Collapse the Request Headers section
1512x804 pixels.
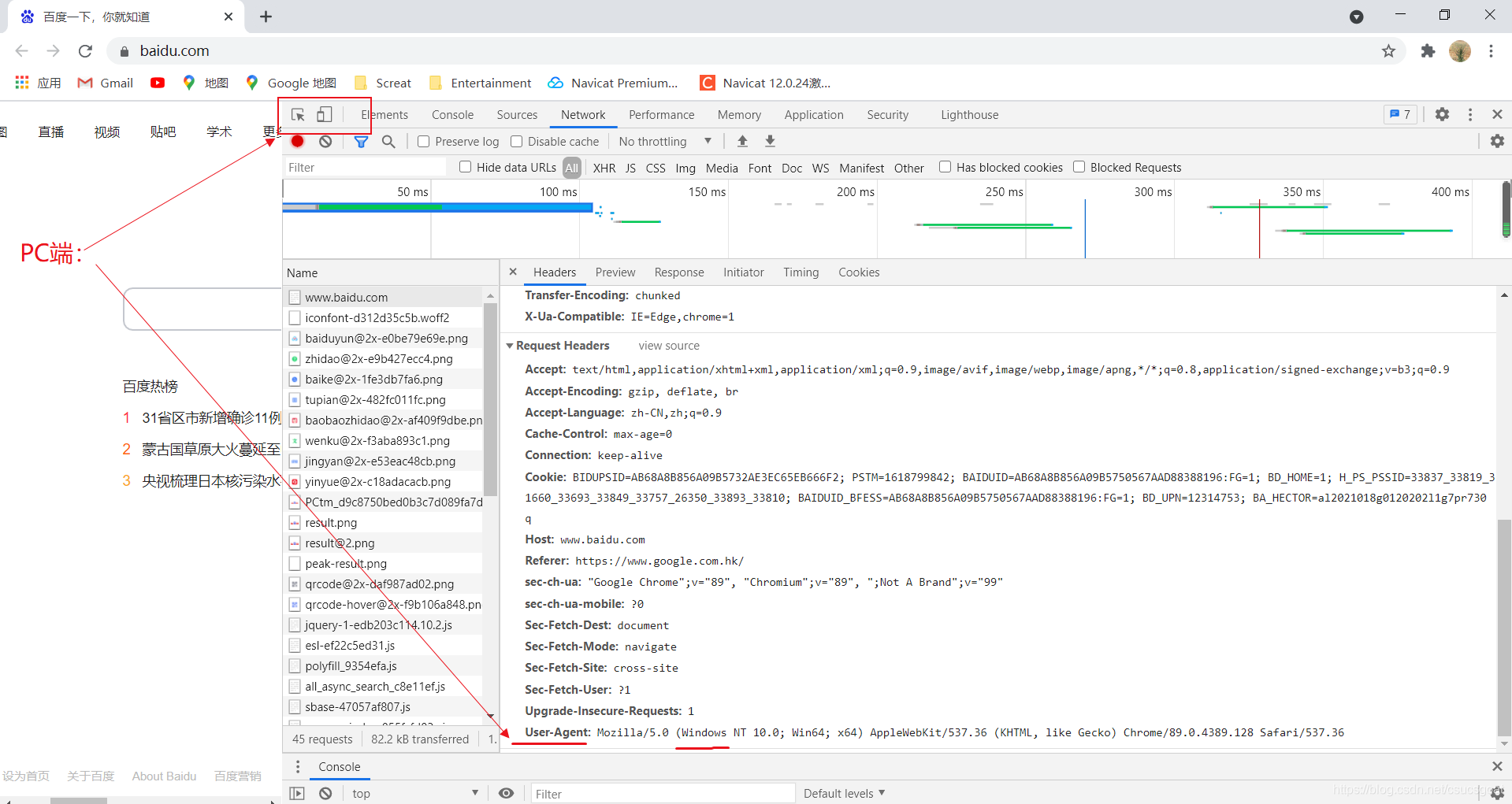coord(510,346)
